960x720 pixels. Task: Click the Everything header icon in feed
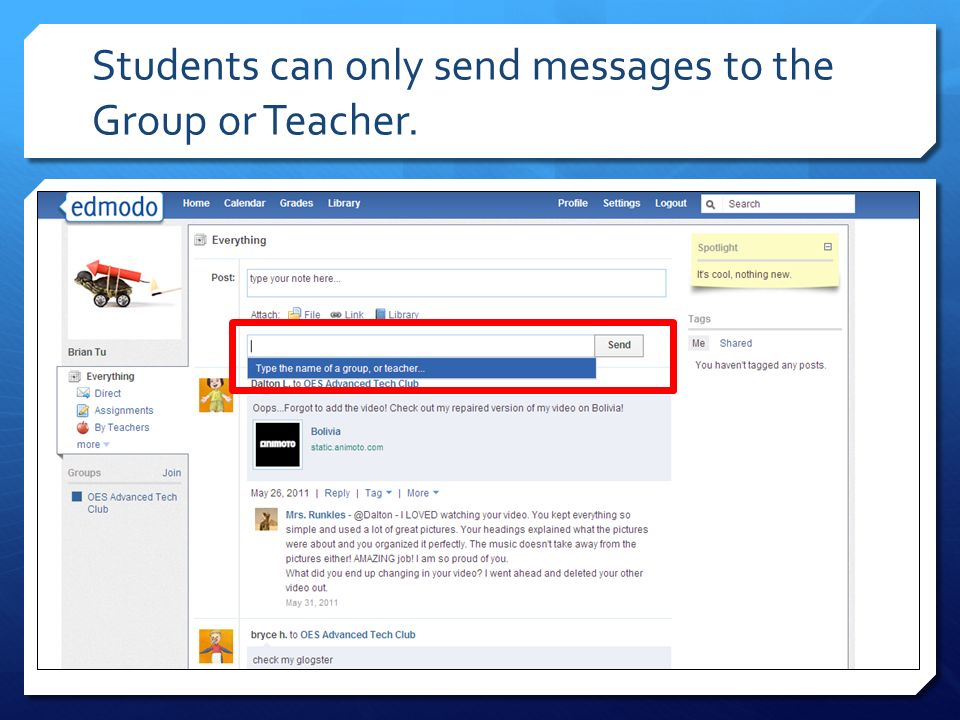coord(200,240)
